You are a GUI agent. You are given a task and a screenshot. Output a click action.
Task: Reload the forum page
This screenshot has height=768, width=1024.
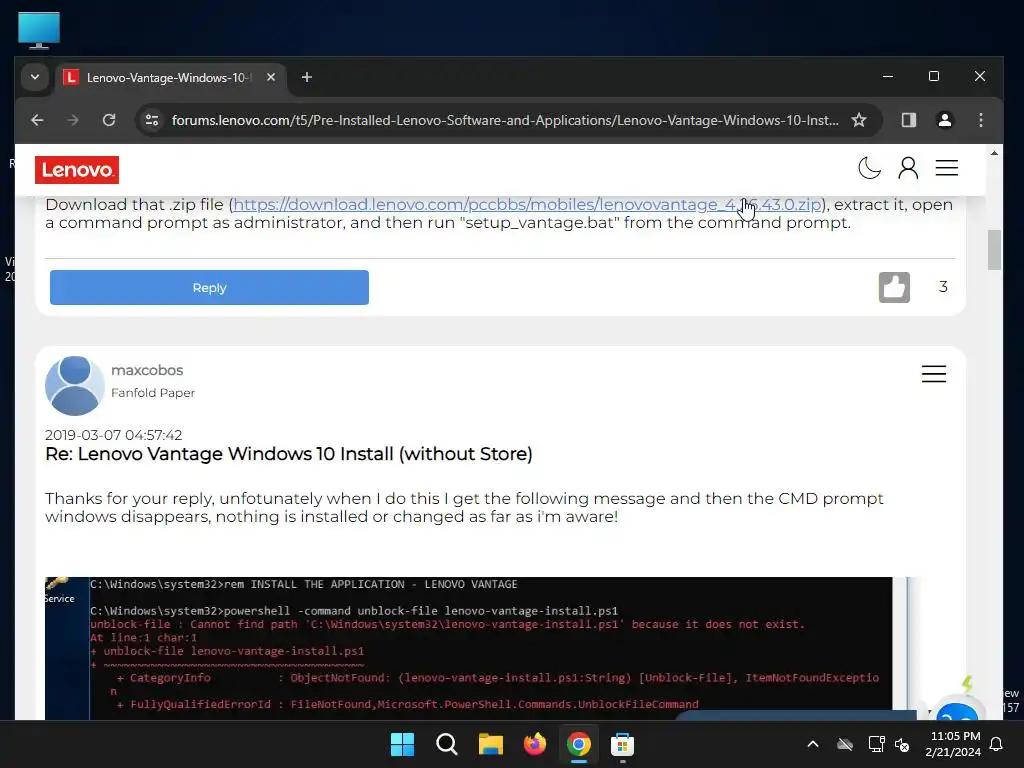[109, 120]
